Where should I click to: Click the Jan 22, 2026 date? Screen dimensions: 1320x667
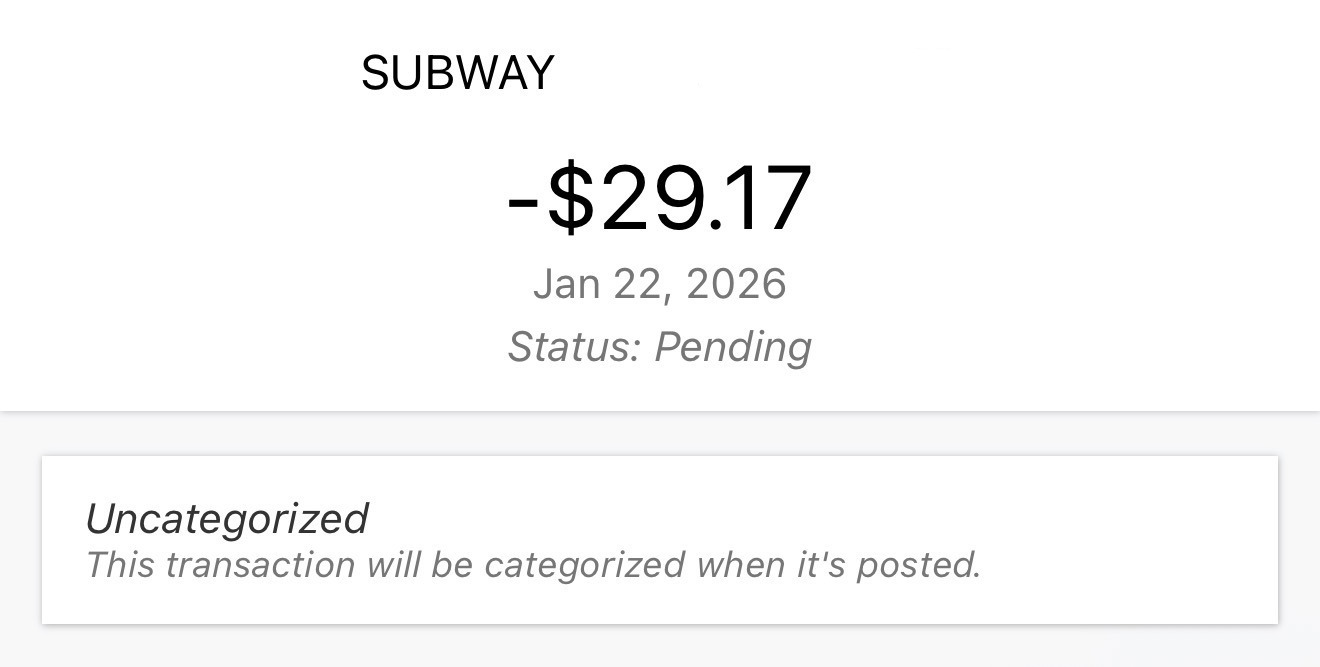659,284
